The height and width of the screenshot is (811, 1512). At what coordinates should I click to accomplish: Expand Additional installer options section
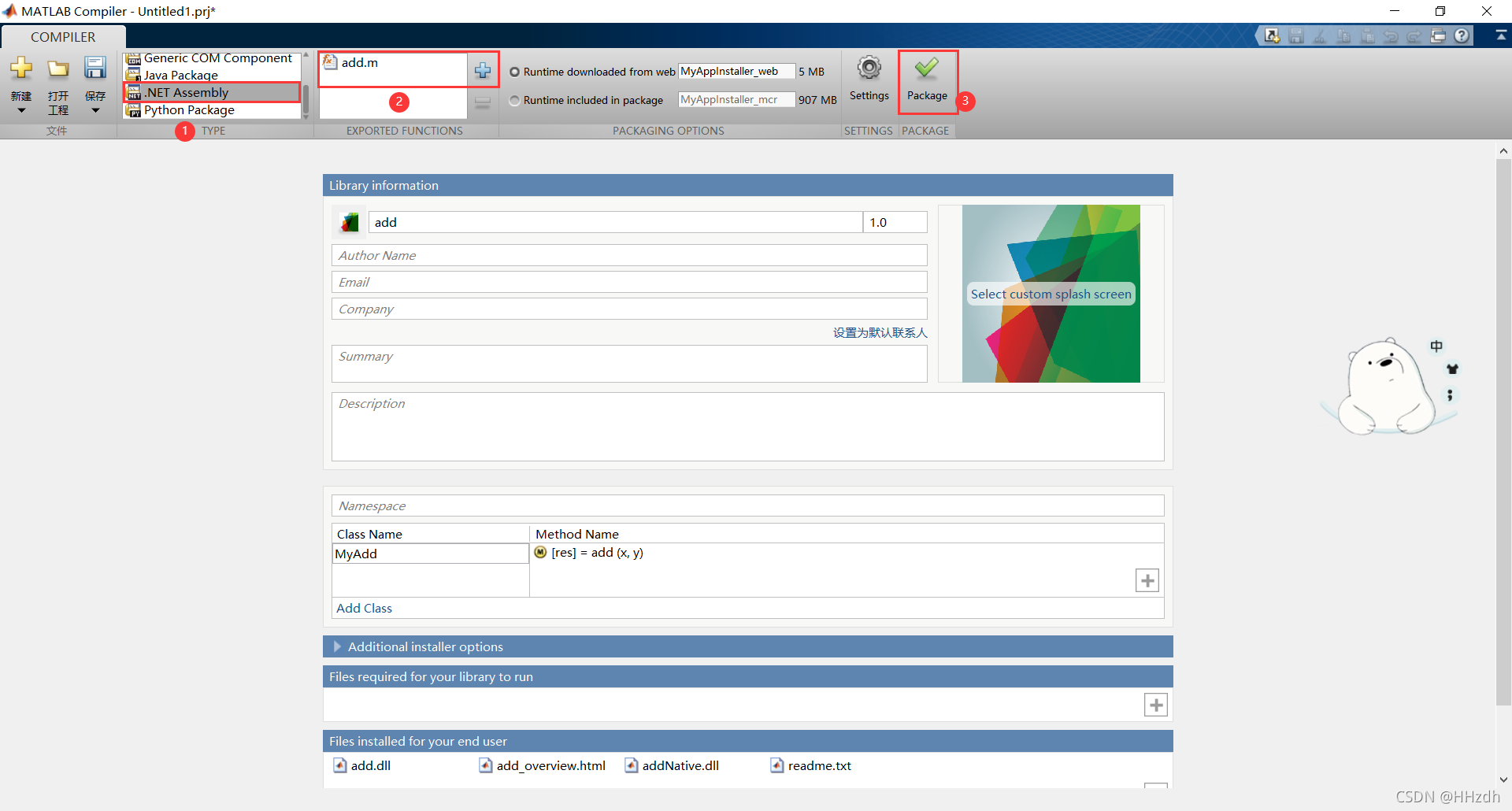338,646
